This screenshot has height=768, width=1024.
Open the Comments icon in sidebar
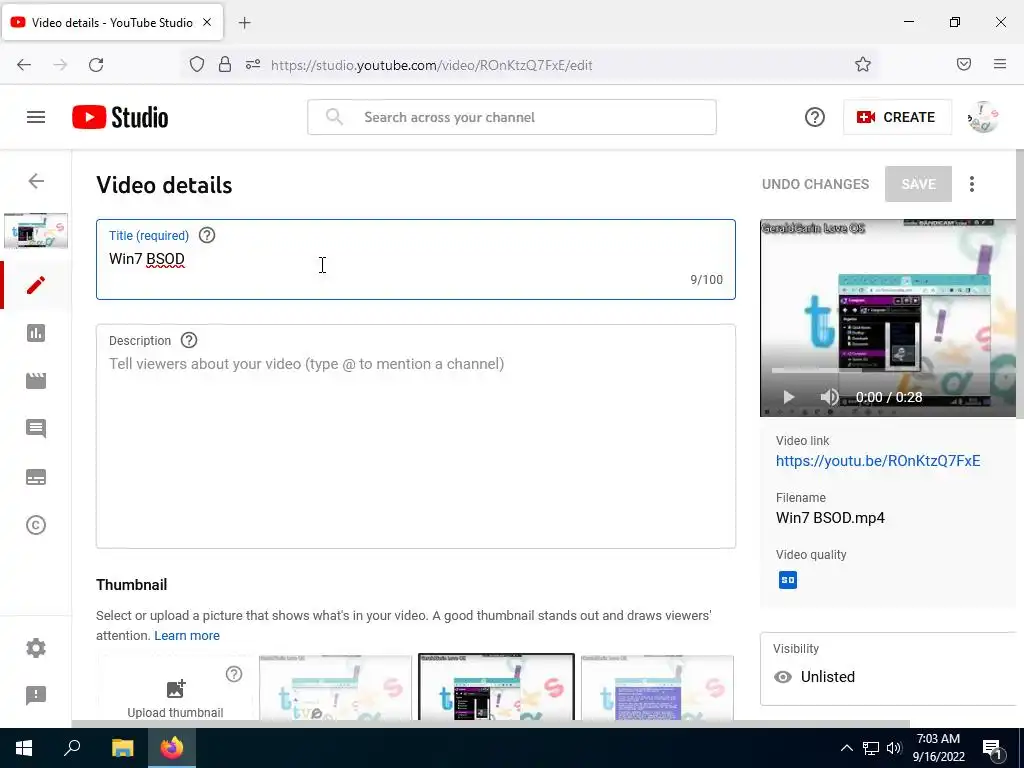click(36, 428)
